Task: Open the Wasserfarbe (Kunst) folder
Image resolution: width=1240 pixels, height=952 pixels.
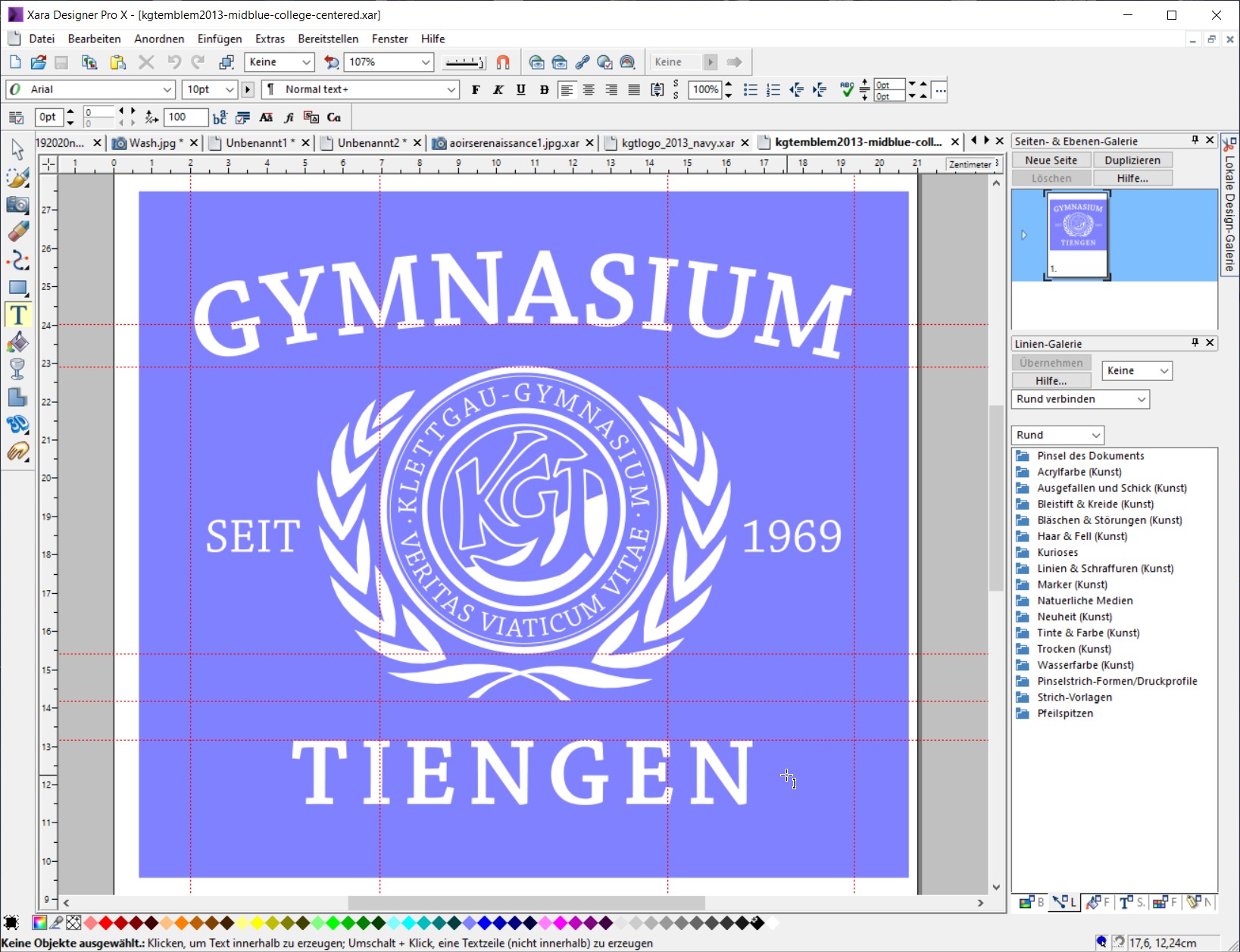Action: [1085, 665]
